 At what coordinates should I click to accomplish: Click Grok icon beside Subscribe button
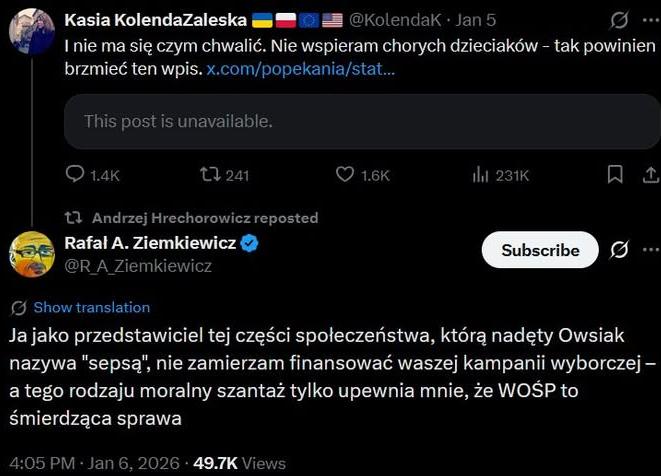(x=619, y=249)
